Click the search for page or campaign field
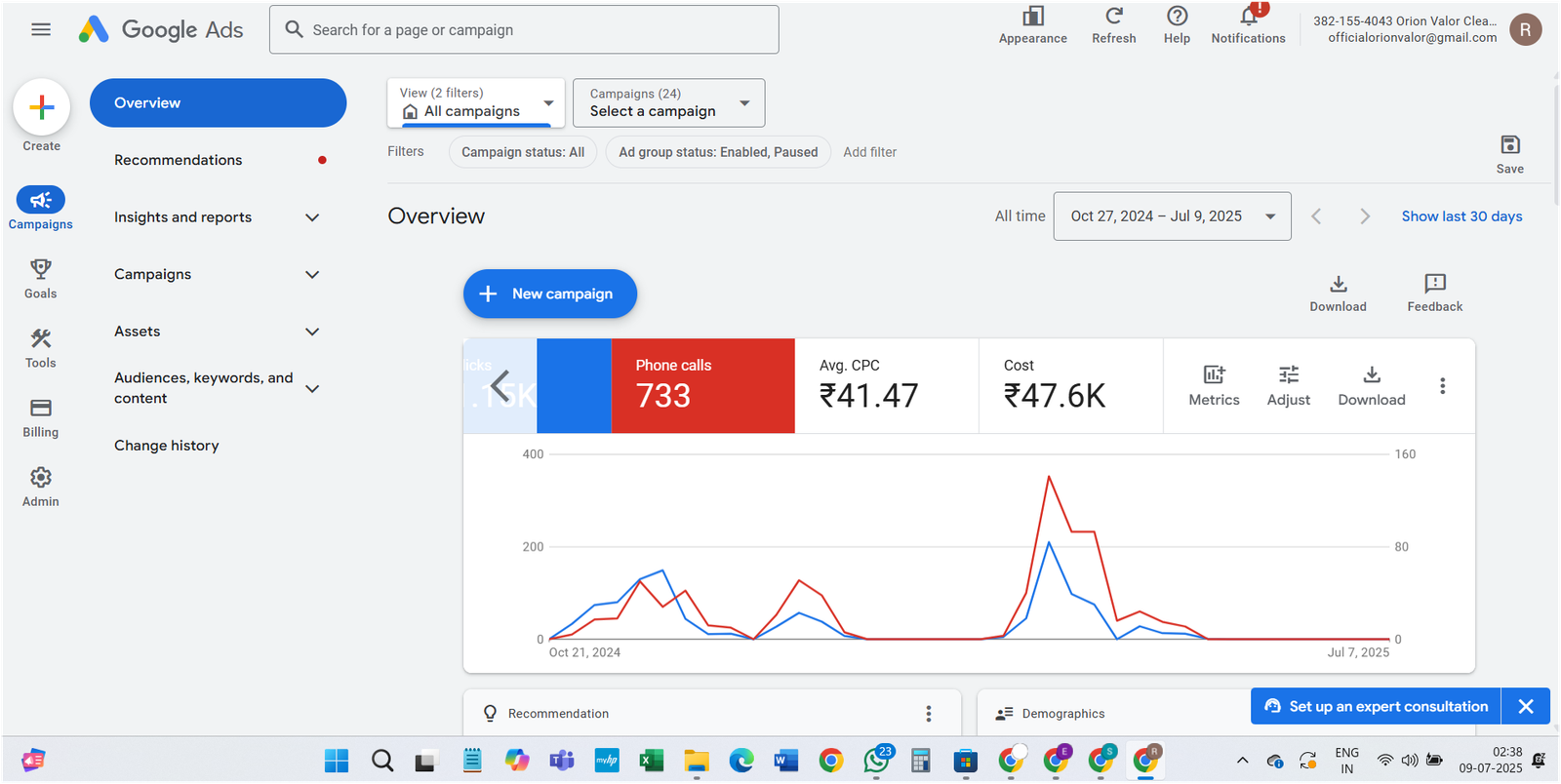The image size is (1561, 784). pos(524,29)
